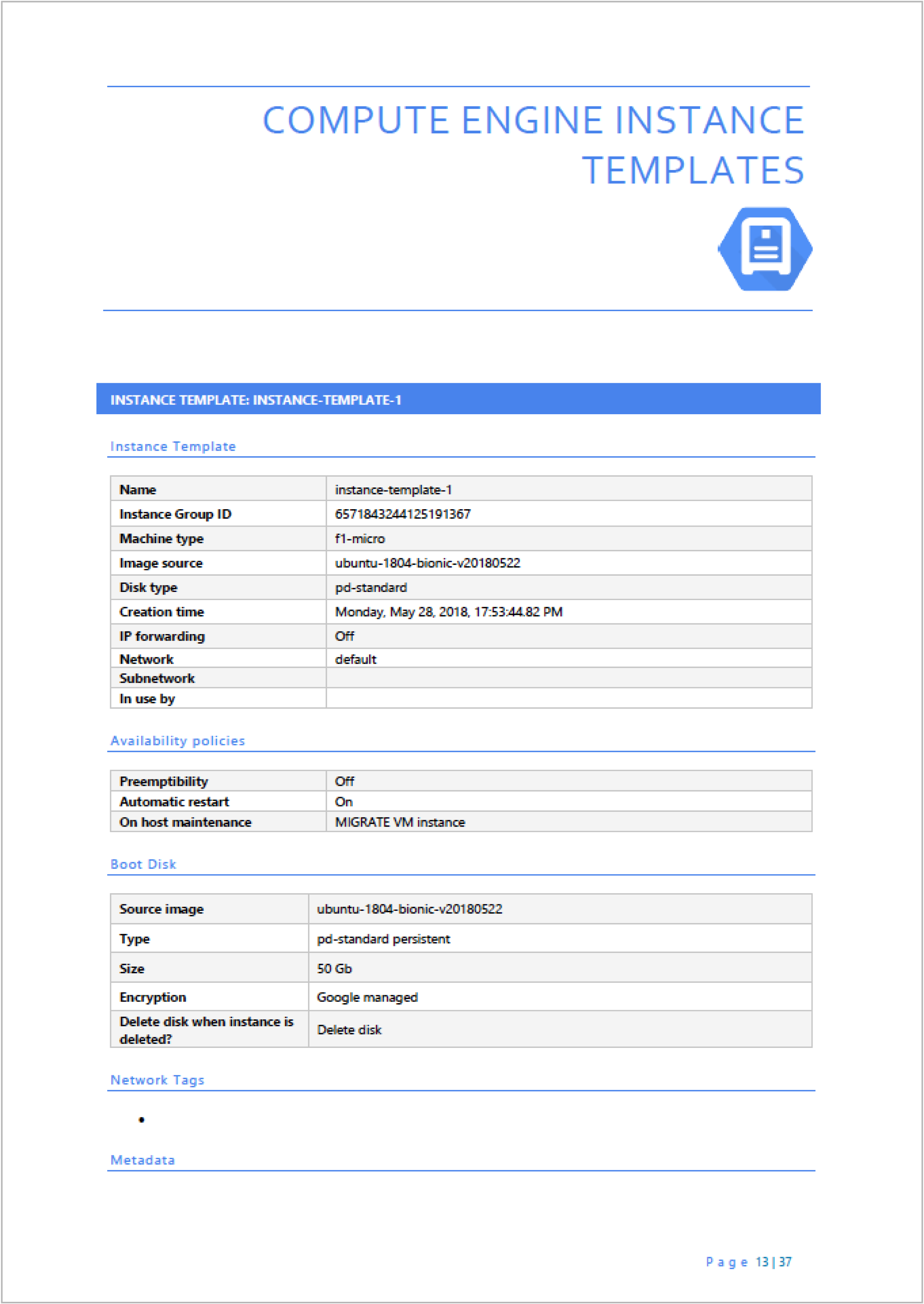
Task: Click the 'Size' row label
Action: pos(132,969)
